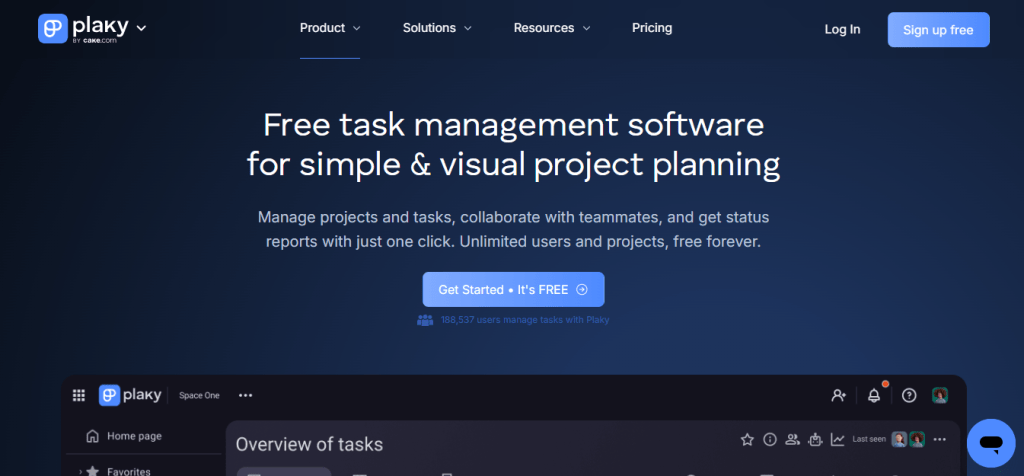
Task: Click the board members icon
Action: click(792, 439)
